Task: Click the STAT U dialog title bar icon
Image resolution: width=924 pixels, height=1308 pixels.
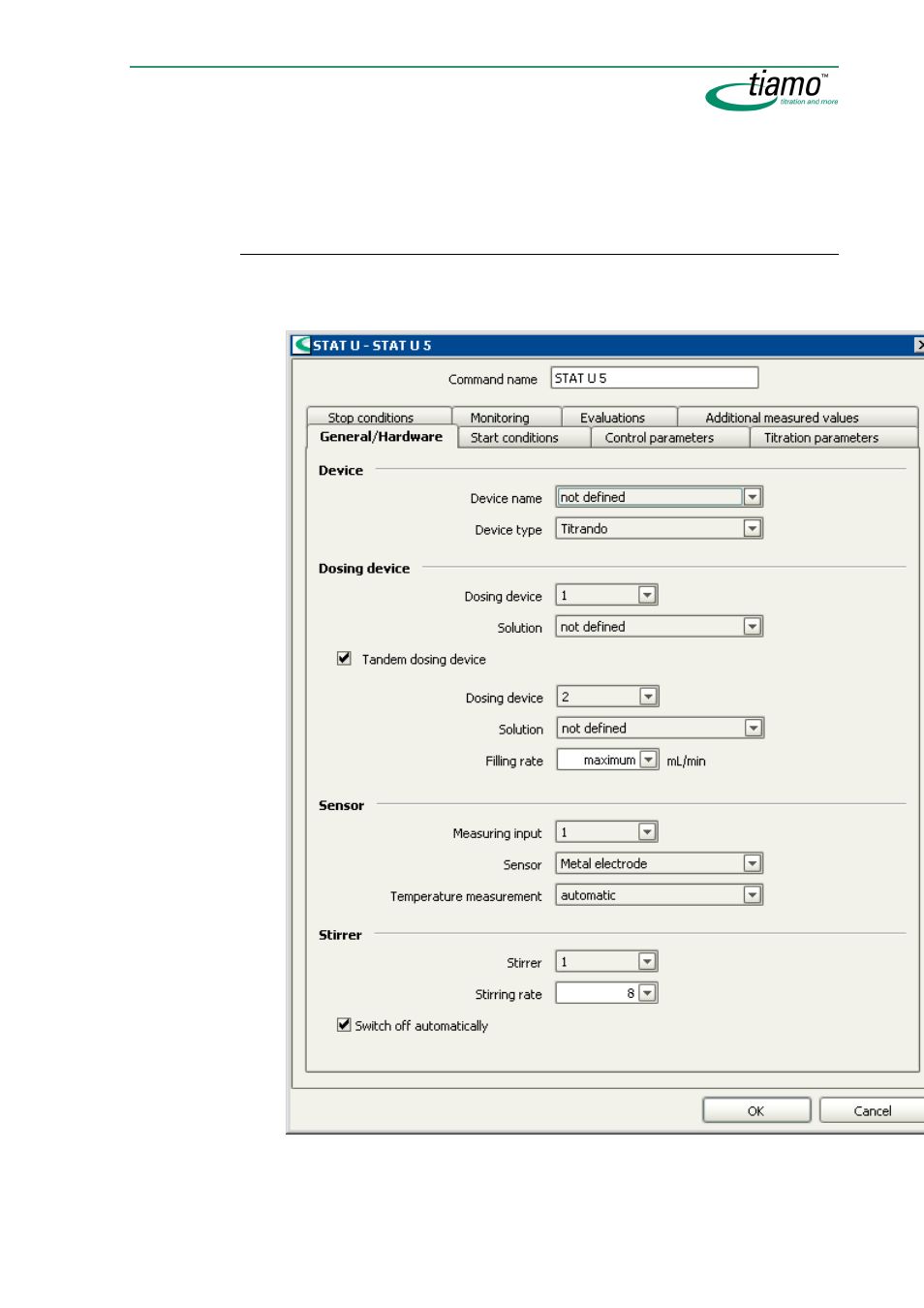Action: (302, 345)
